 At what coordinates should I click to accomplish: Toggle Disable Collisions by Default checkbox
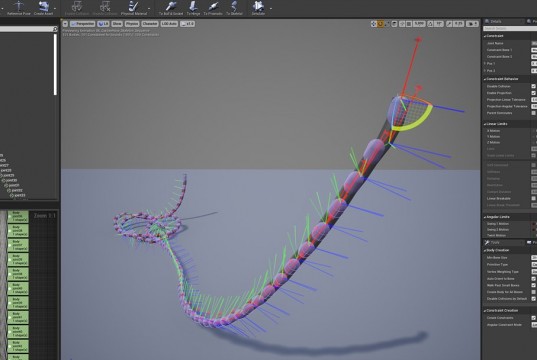pos(534,298)
